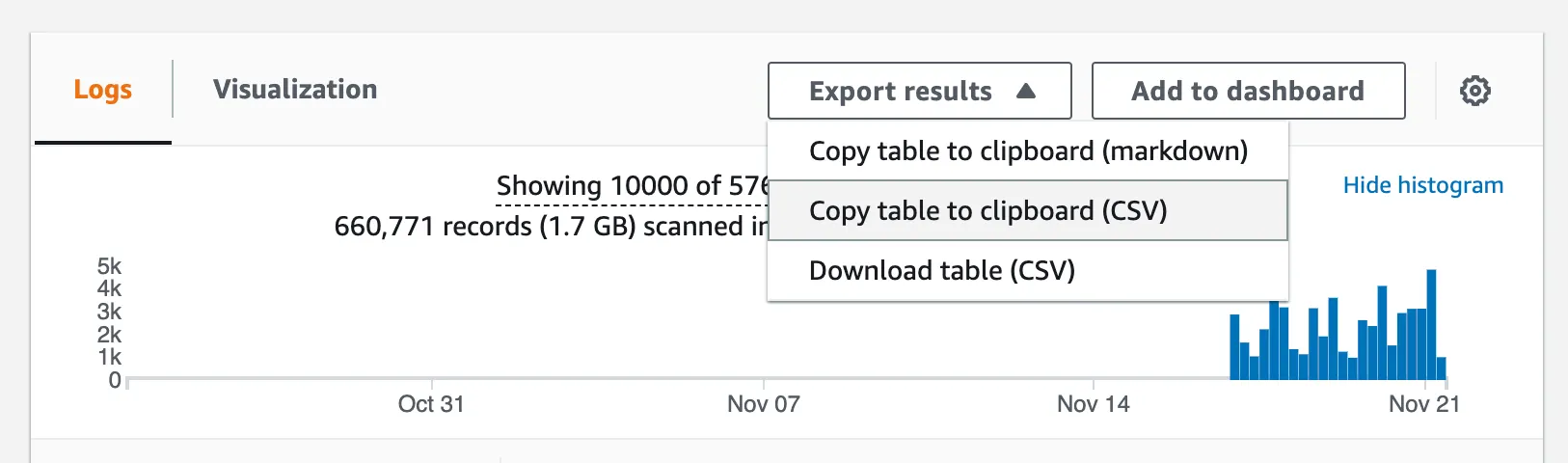Click the Oct 31 axis label

(x=431, y=404)
